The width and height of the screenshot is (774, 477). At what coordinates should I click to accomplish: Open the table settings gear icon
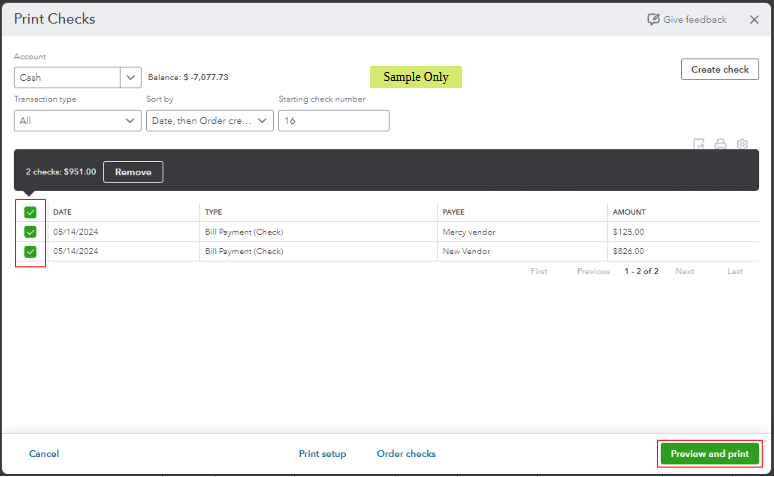point(742,144)
